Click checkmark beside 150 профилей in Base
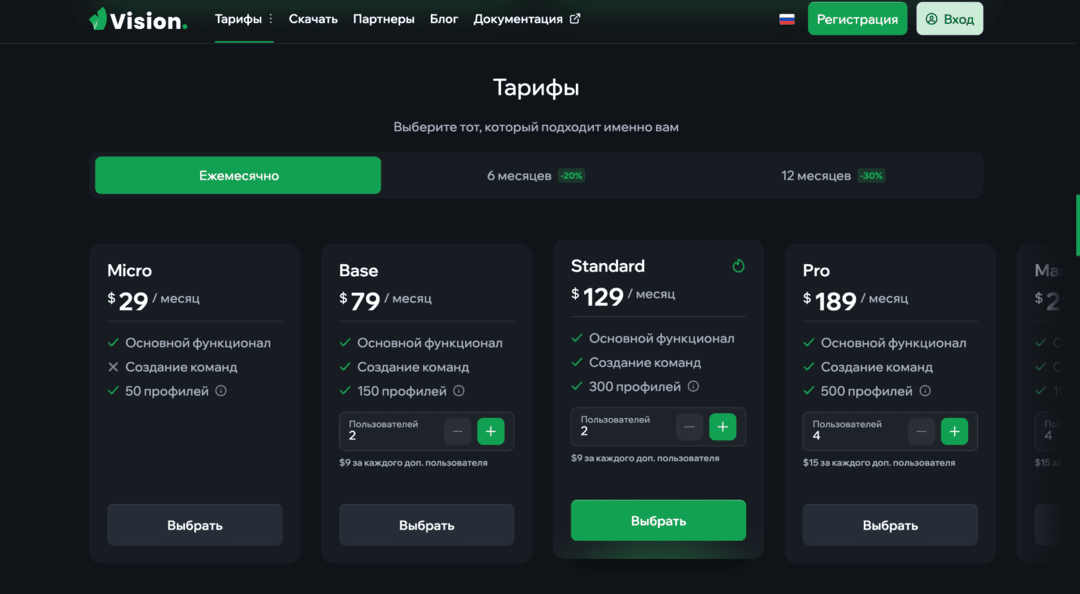Image resolution: width=1080 pixels, height=594 pixels. pyautogui.click(x=345, y=391)
